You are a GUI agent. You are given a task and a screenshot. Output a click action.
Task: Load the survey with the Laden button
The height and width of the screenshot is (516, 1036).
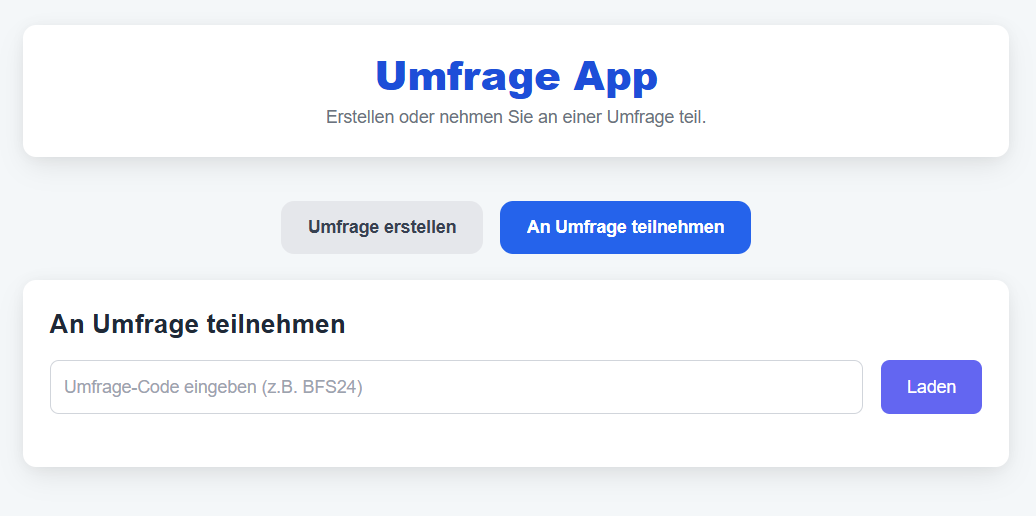[x=931, y=387]
